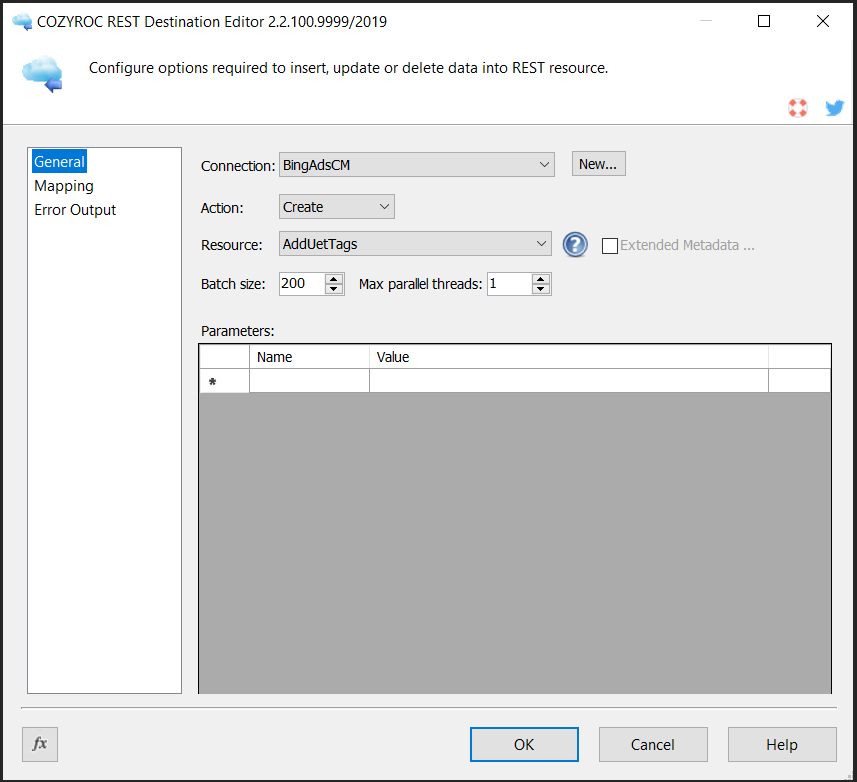Viewport: 857px width, 782px height.
Task: Increase Batch size with up arrow
Action: [x=333, y=279]
